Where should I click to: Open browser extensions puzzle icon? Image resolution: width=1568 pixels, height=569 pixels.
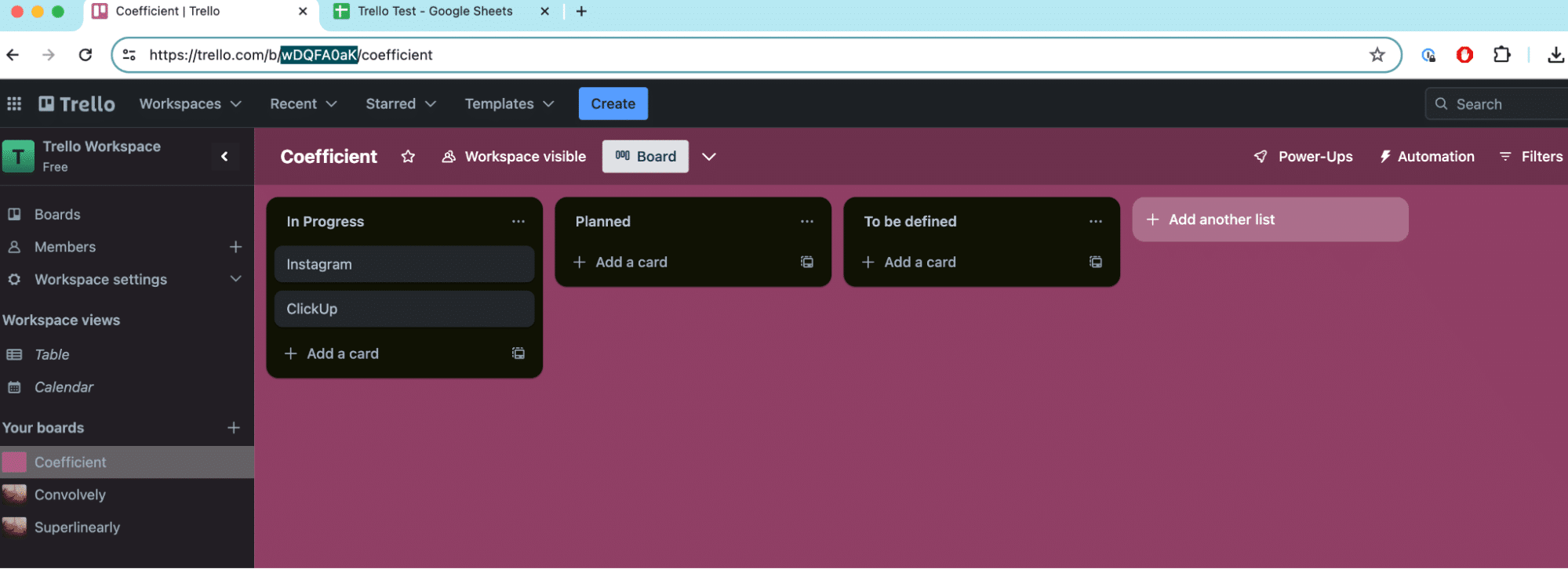coord(1501,55)
